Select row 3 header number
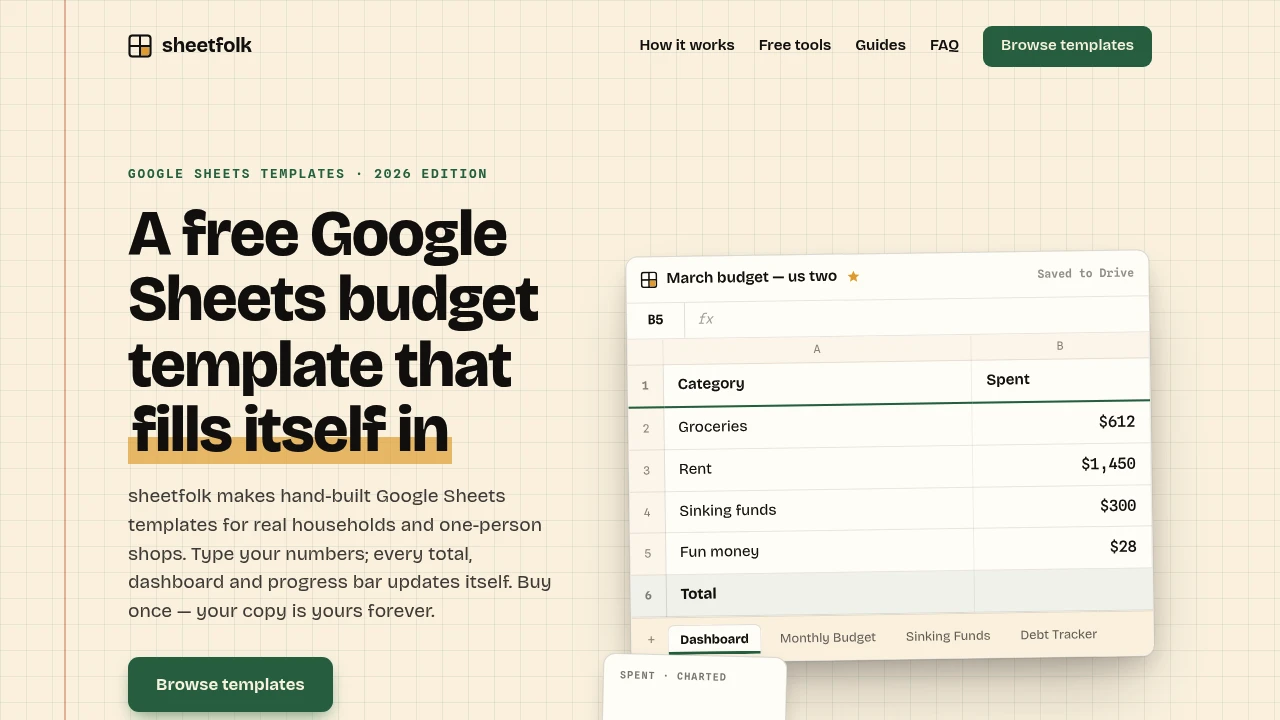 click(x=647, y=470)
